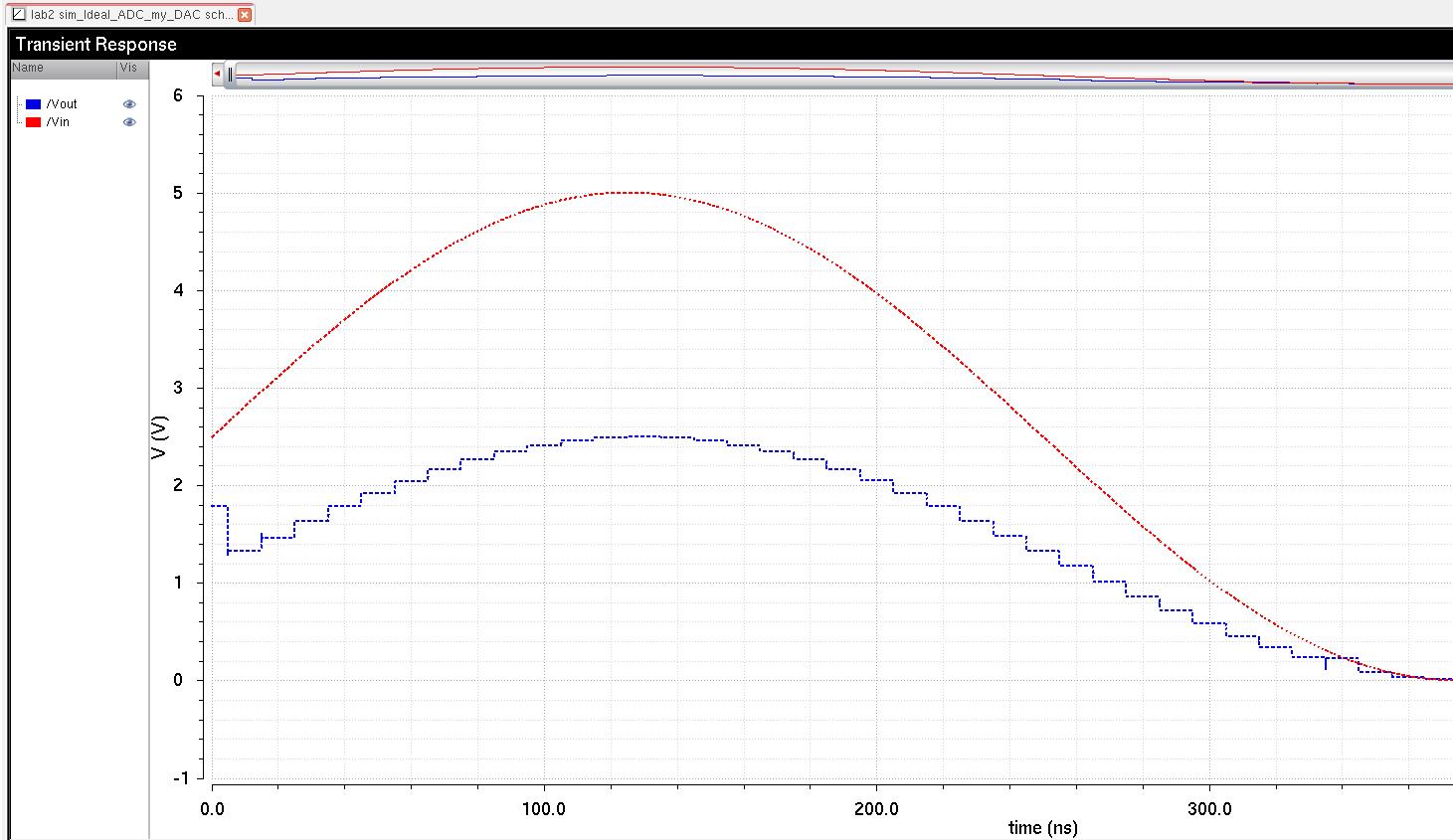This screenshot has width=1453, height=840.
Task: Click the waveform icon on the lab2 tab
Action: pyautogui.click(x=19, y=15)
